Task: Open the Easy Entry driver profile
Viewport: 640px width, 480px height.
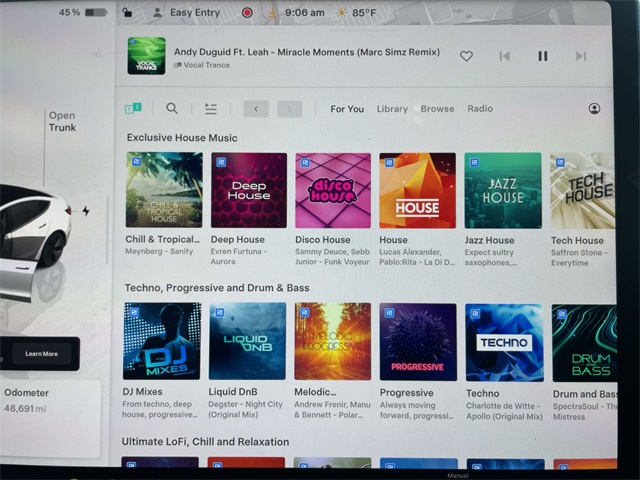Action: (186, 13)
